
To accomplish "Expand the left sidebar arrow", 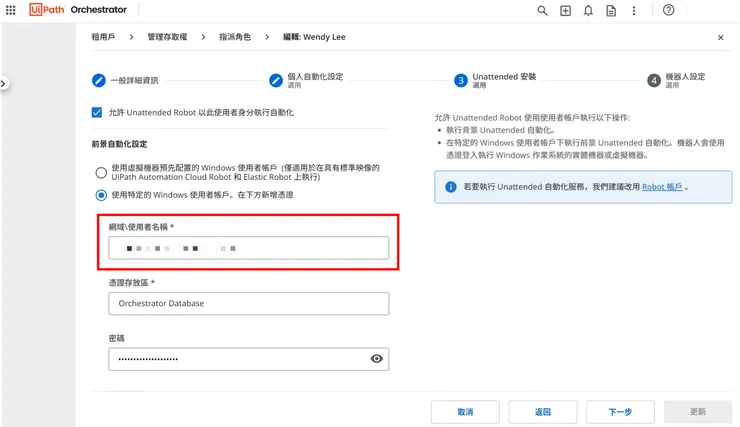I will [x=3, y=84].
